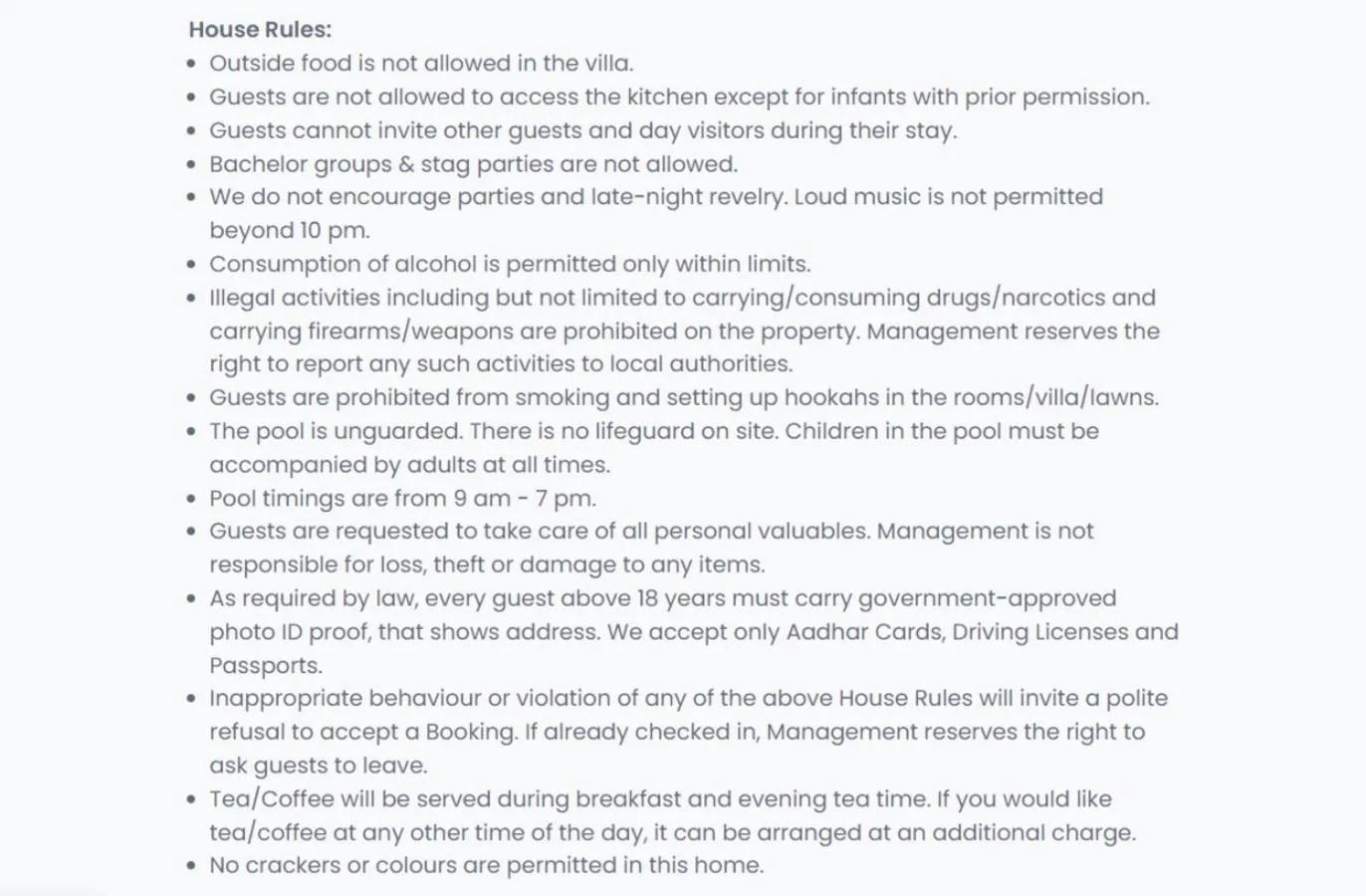The height and width of the screenshot is (896, 1366).
Task: Click the kitchen access rule text
Action: [x=678, y=98]
